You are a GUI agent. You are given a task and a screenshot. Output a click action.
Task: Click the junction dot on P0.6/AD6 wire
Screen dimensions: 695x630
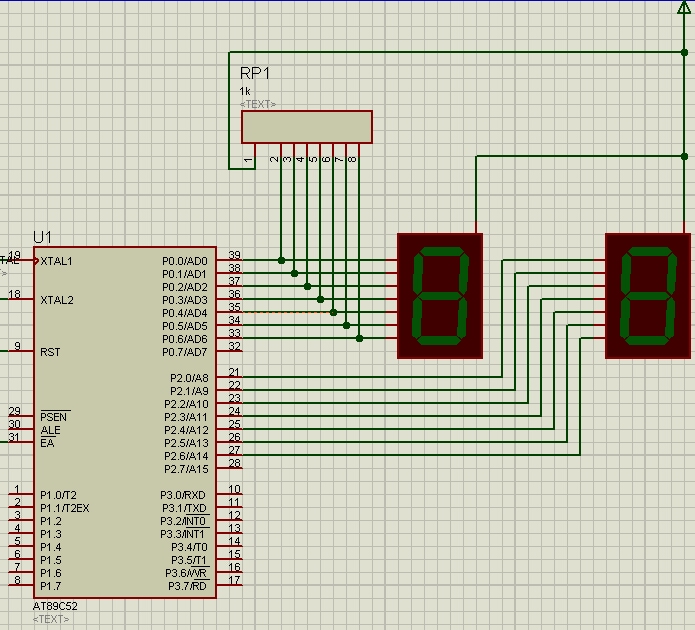point(360,338)
